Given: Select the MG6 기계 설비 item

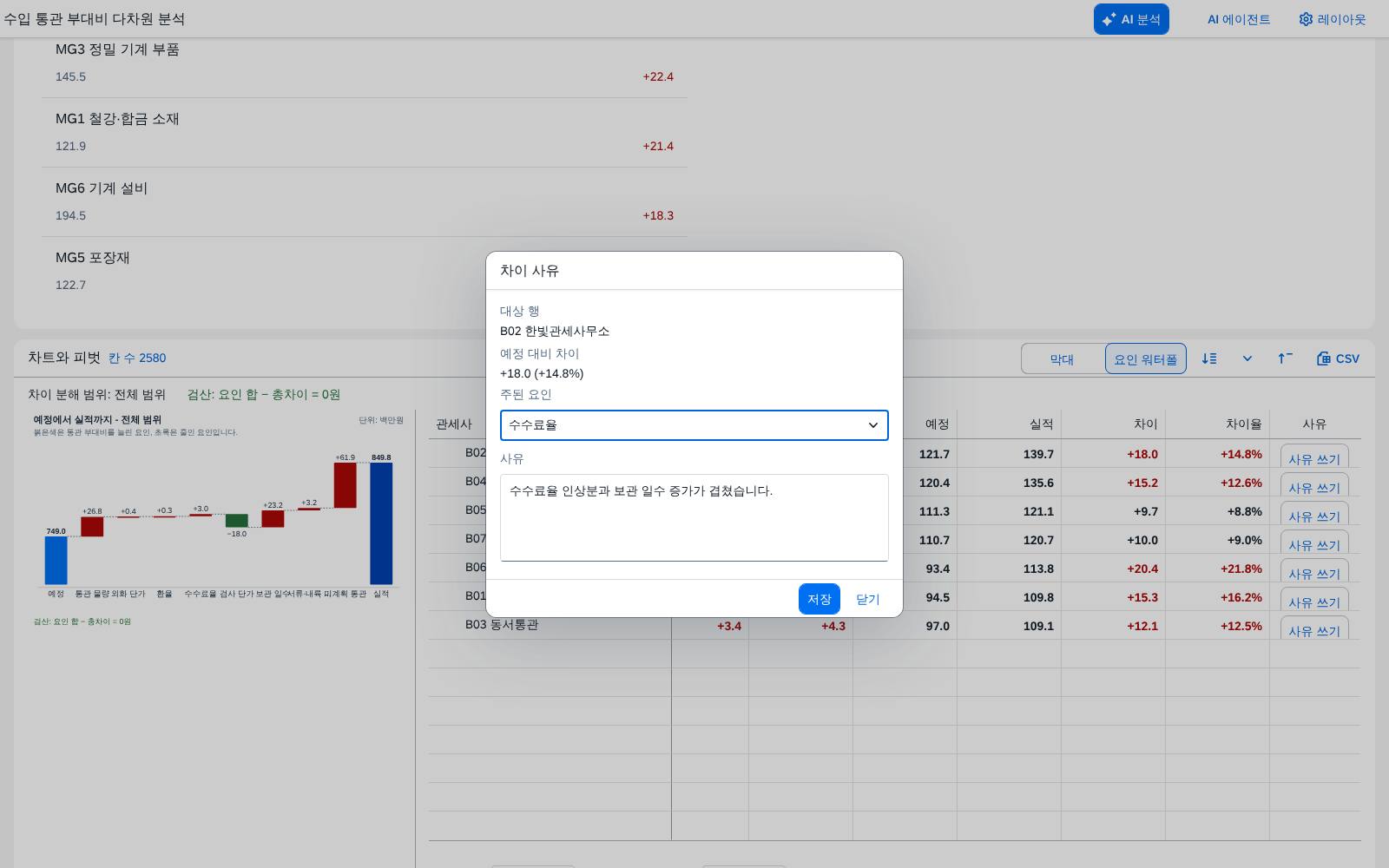Looking at the screenshot, I should tap(365, 201).
